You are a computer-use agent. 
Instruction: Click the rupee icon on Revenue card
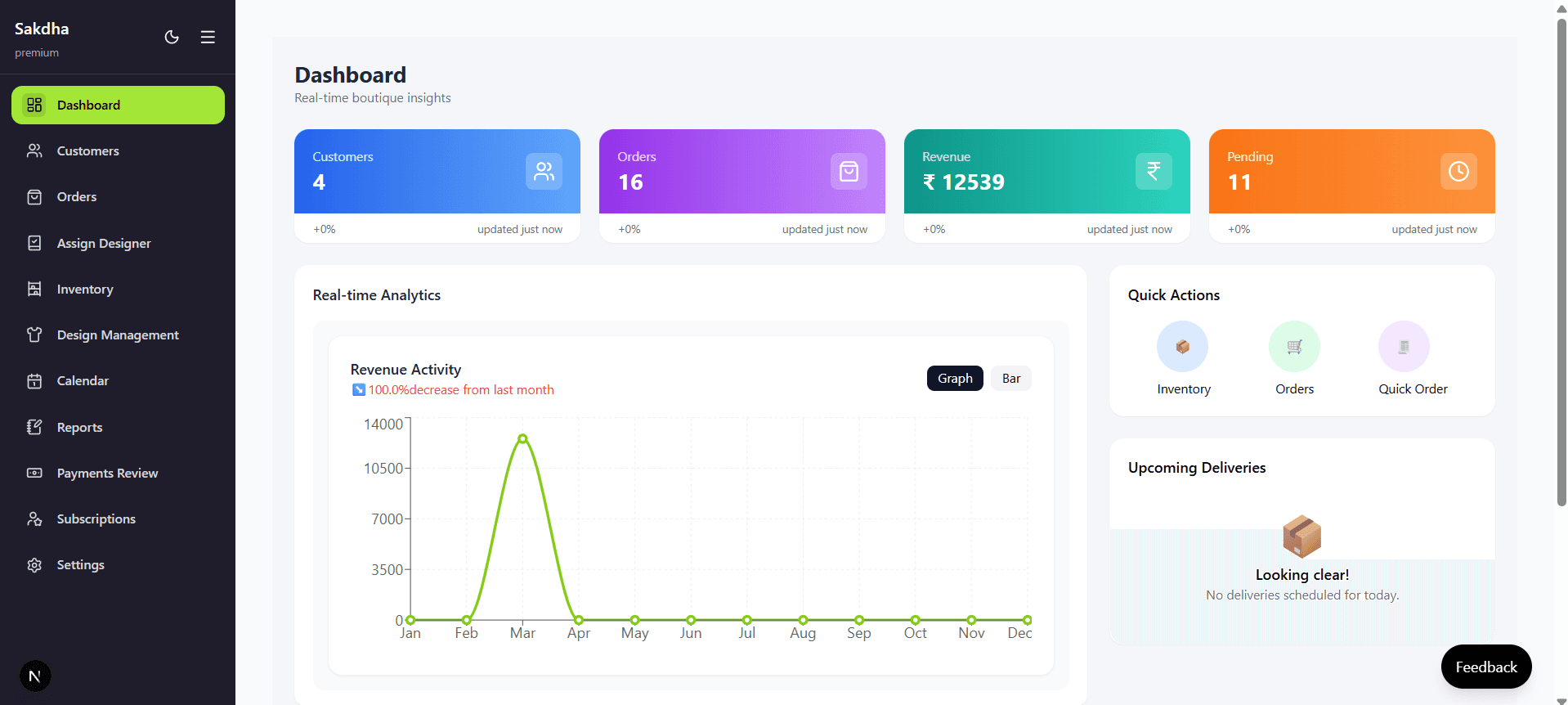click(x=1154, y=171)
